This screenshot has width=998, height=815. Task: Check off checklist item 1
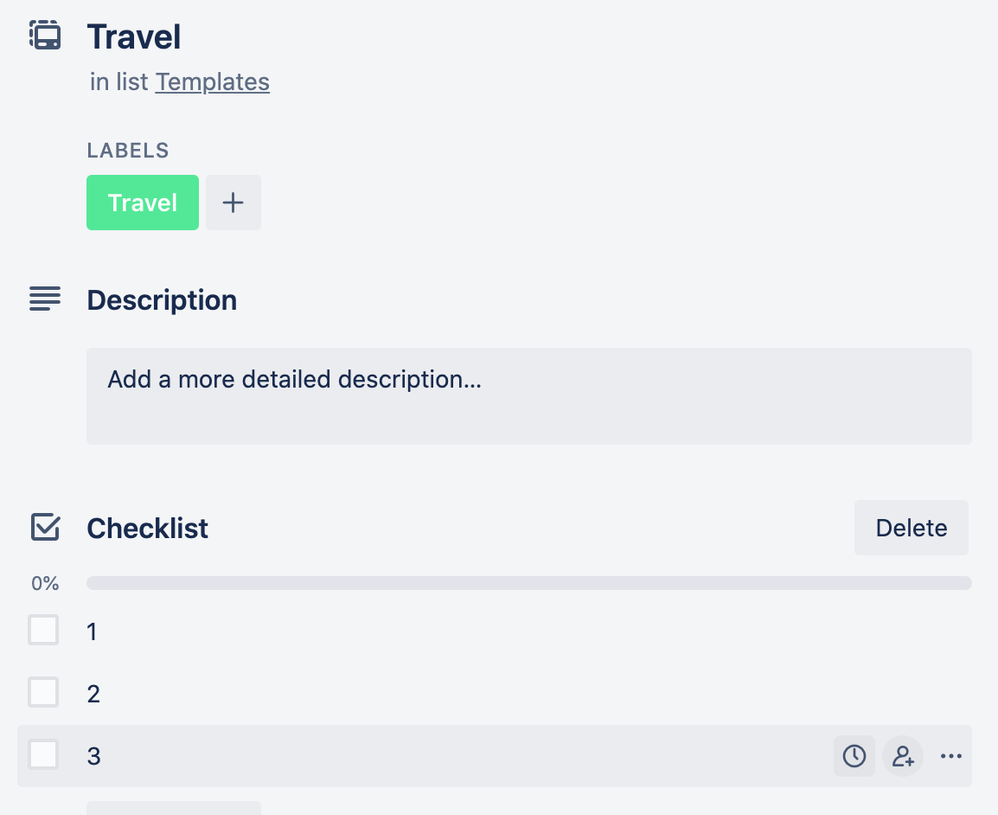point(43,630)
